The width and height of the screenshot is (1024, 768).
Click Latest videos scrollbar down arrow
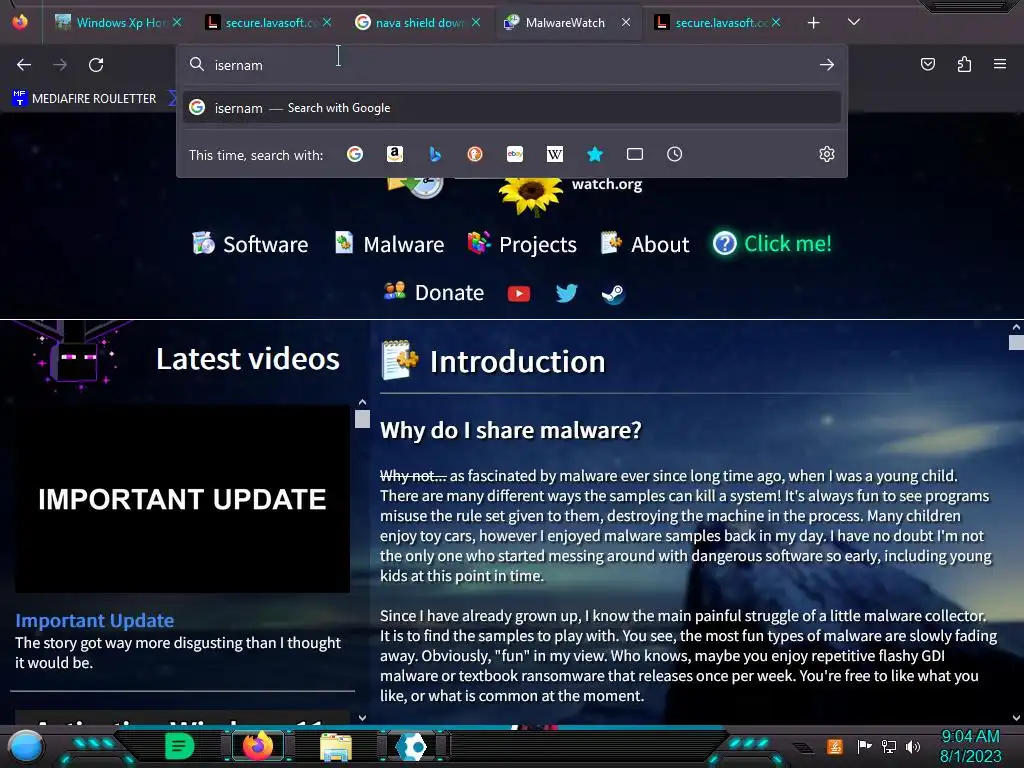[362, 718]
